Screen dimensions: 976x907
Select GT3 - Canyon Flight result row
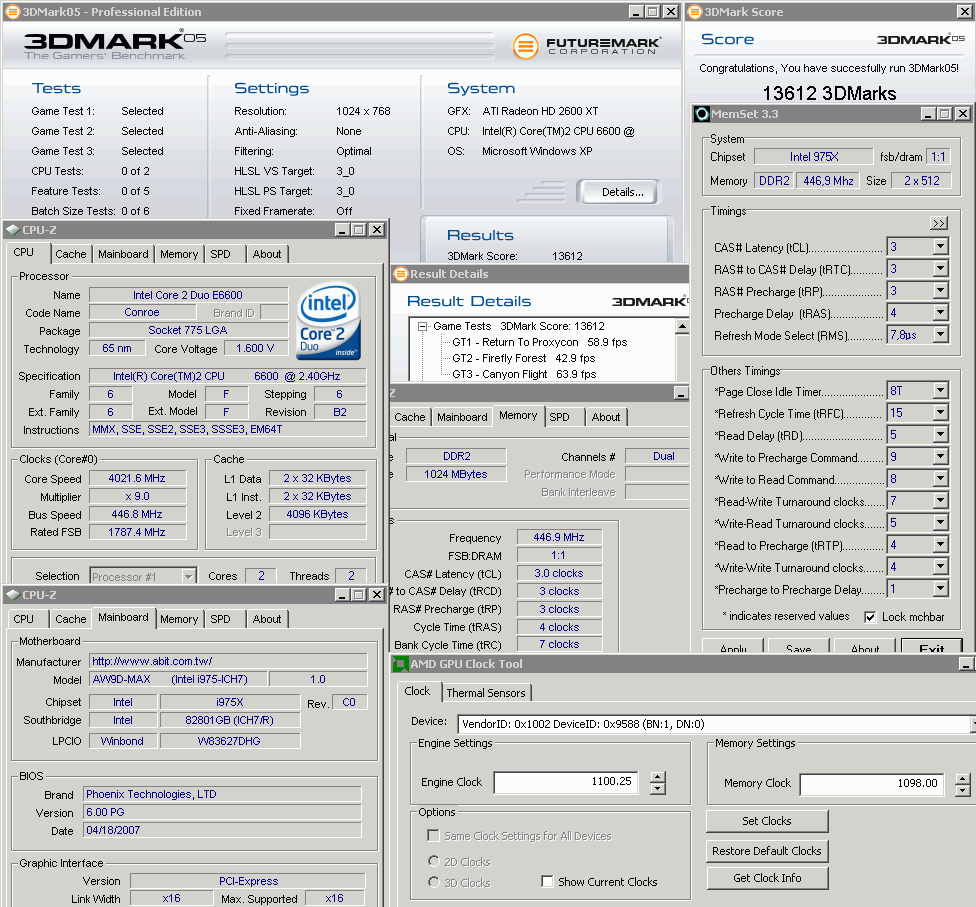click(524, 374)
